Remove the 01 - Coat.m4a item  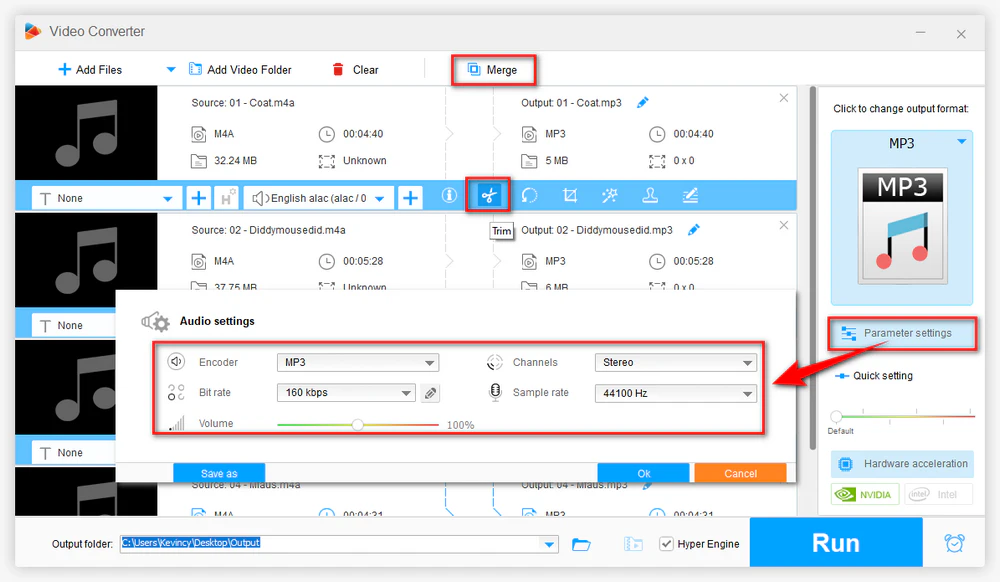tap(784, 98)
